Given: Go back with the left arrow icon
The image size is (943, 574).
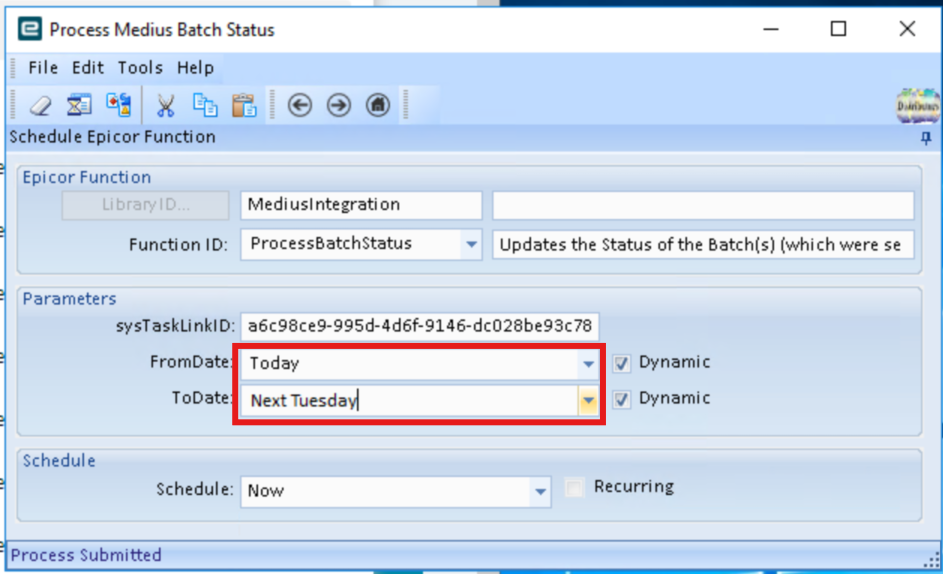Looking at the screenshot, I should [299, 105].
